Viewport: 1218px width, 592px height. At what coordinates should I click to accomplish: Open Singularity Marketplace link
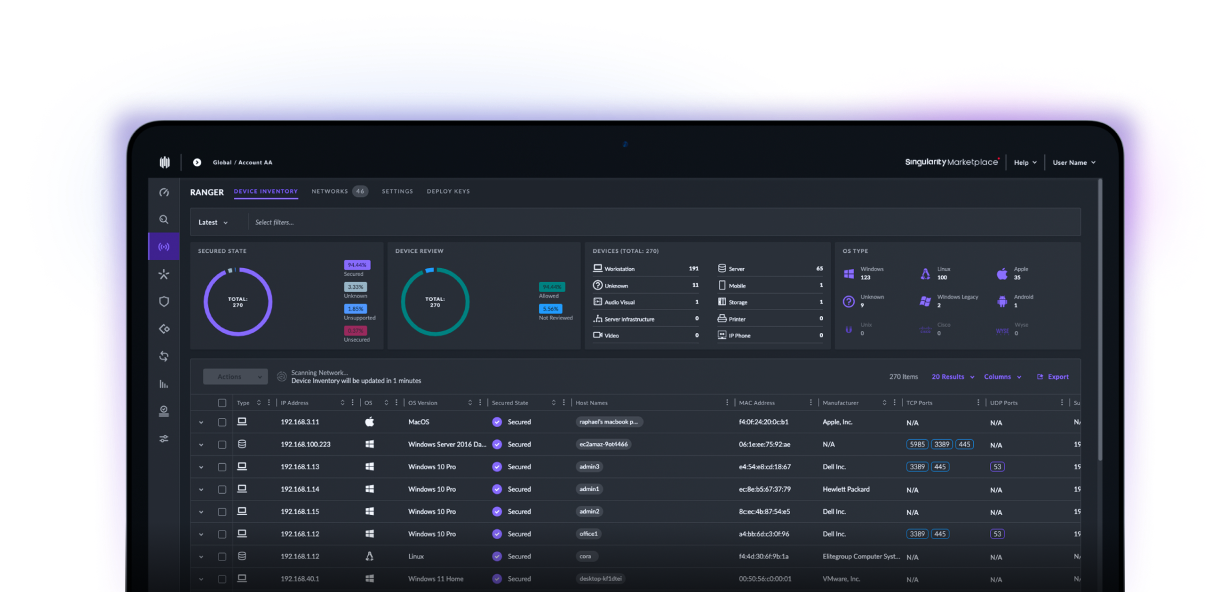pyautogui.click(x=951, y=162)
